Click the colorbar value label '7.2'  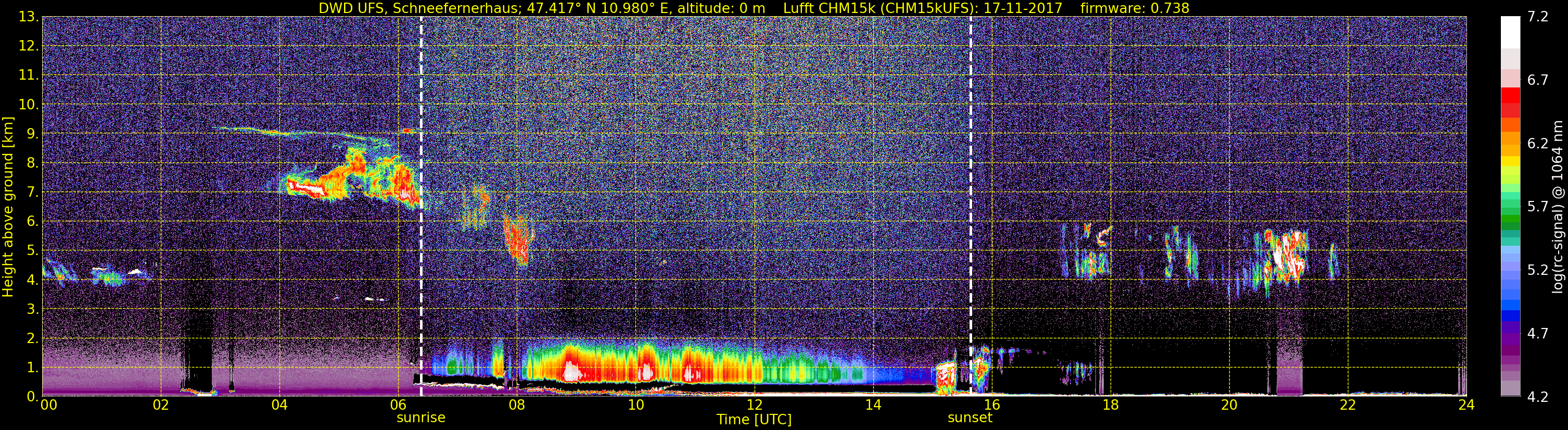1538,17
